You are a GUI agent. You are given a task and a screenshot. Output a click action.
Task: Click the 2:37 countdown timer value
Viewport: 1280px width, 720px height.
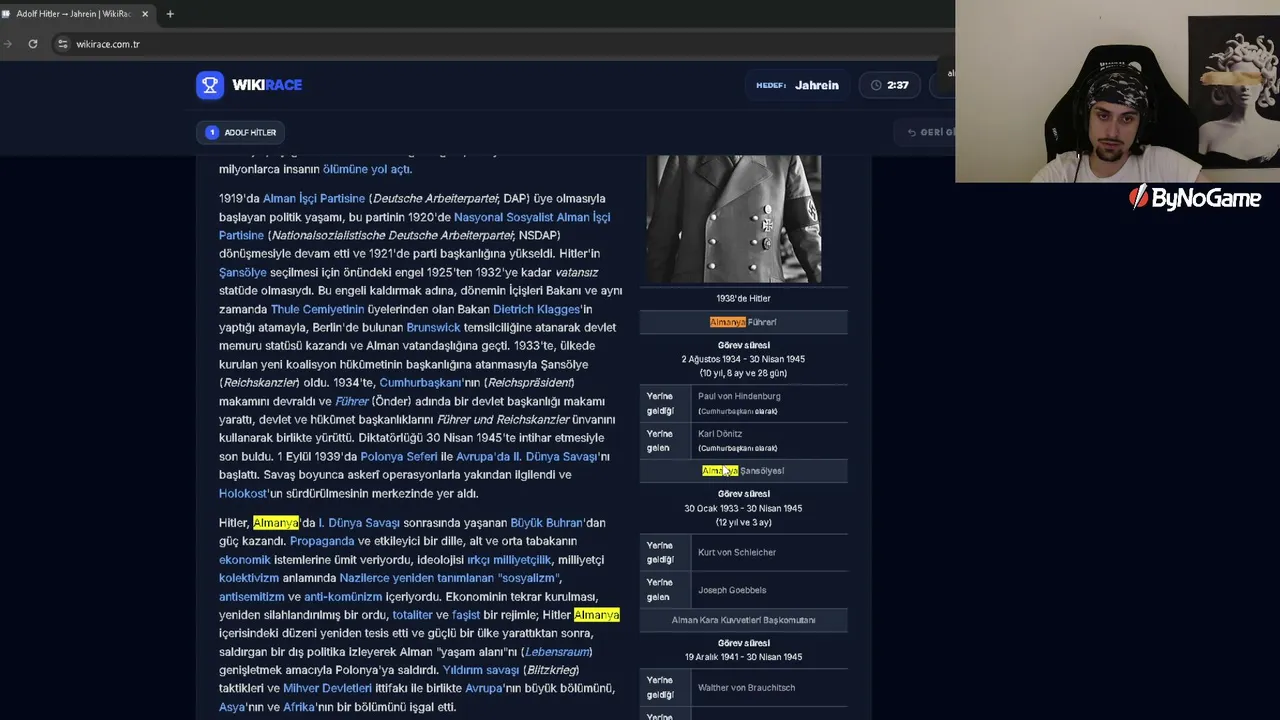coord(898,85)
